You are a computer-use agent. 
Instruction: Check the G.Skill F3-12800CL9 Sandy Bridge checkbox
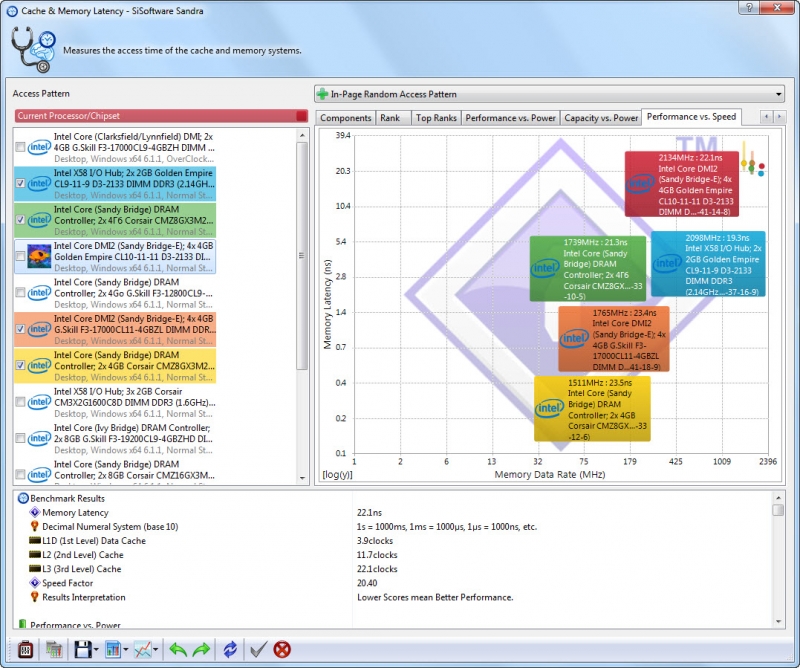(20, 292)
